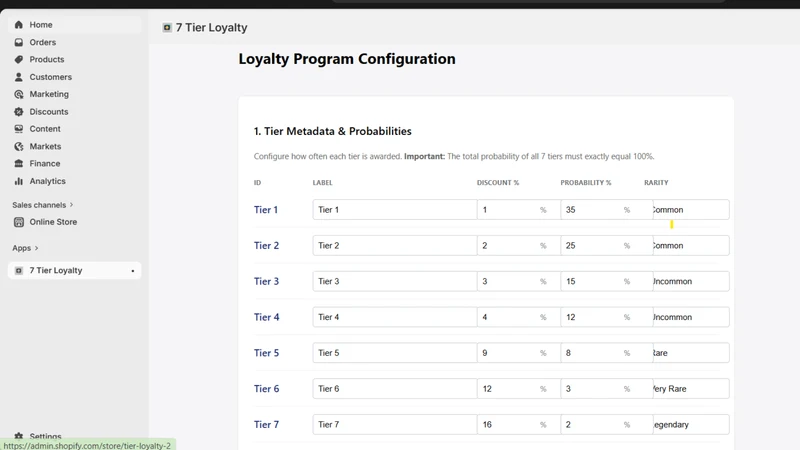Open the Tier 1 rarity field
Viewport: 800px width, 450px height.
(x=691, y=210)
